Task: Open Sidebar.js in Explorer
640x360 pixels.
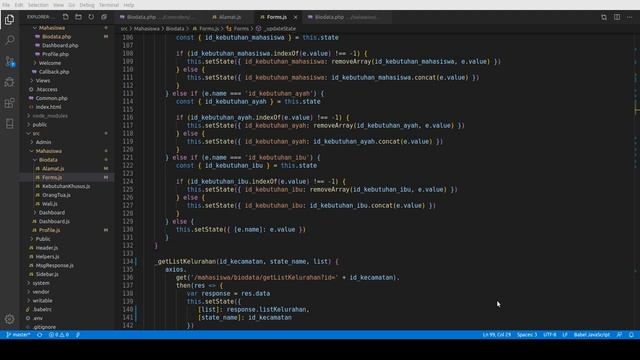Action: 47,274
